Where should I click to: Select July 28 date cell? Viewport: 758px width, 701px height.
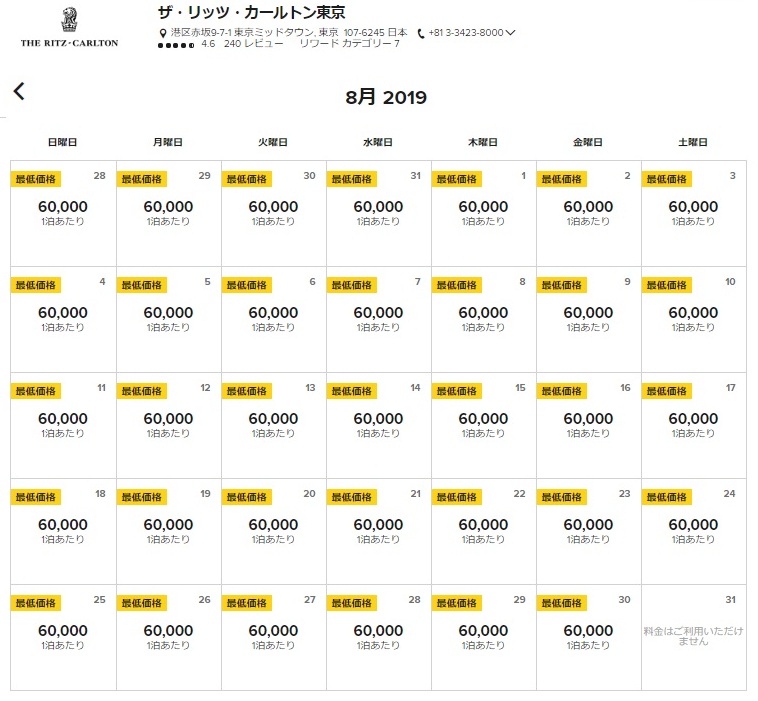coord(63,213)
